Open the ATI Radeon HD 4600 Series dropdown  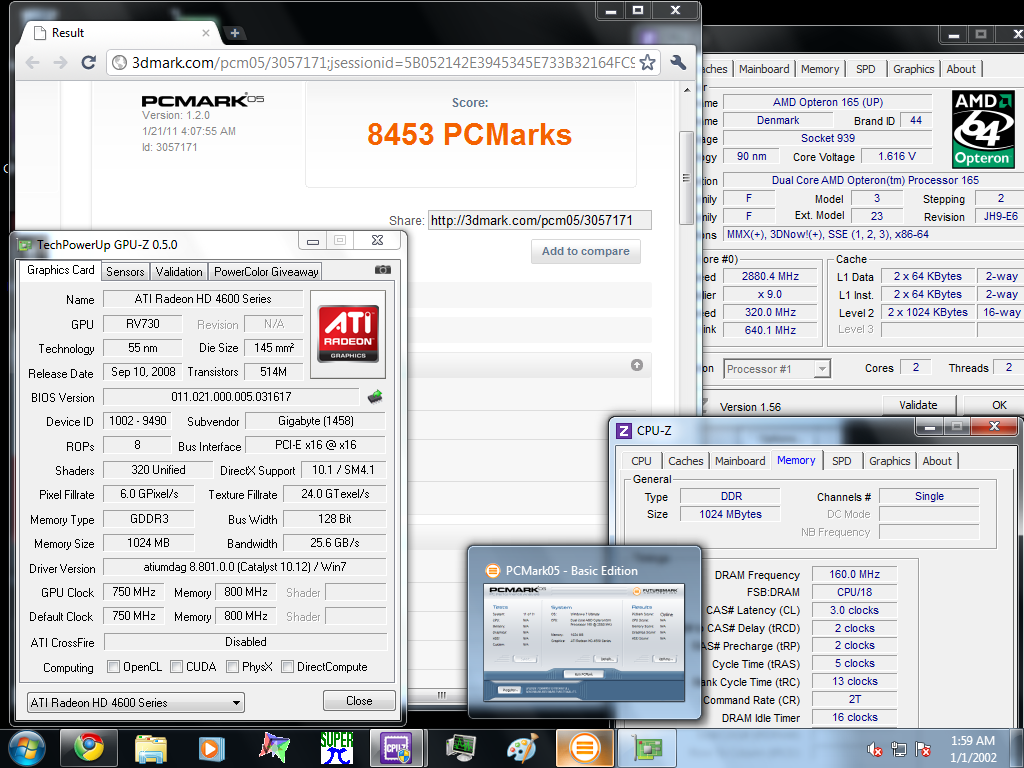pyautogui.click(x=136, y=703)
